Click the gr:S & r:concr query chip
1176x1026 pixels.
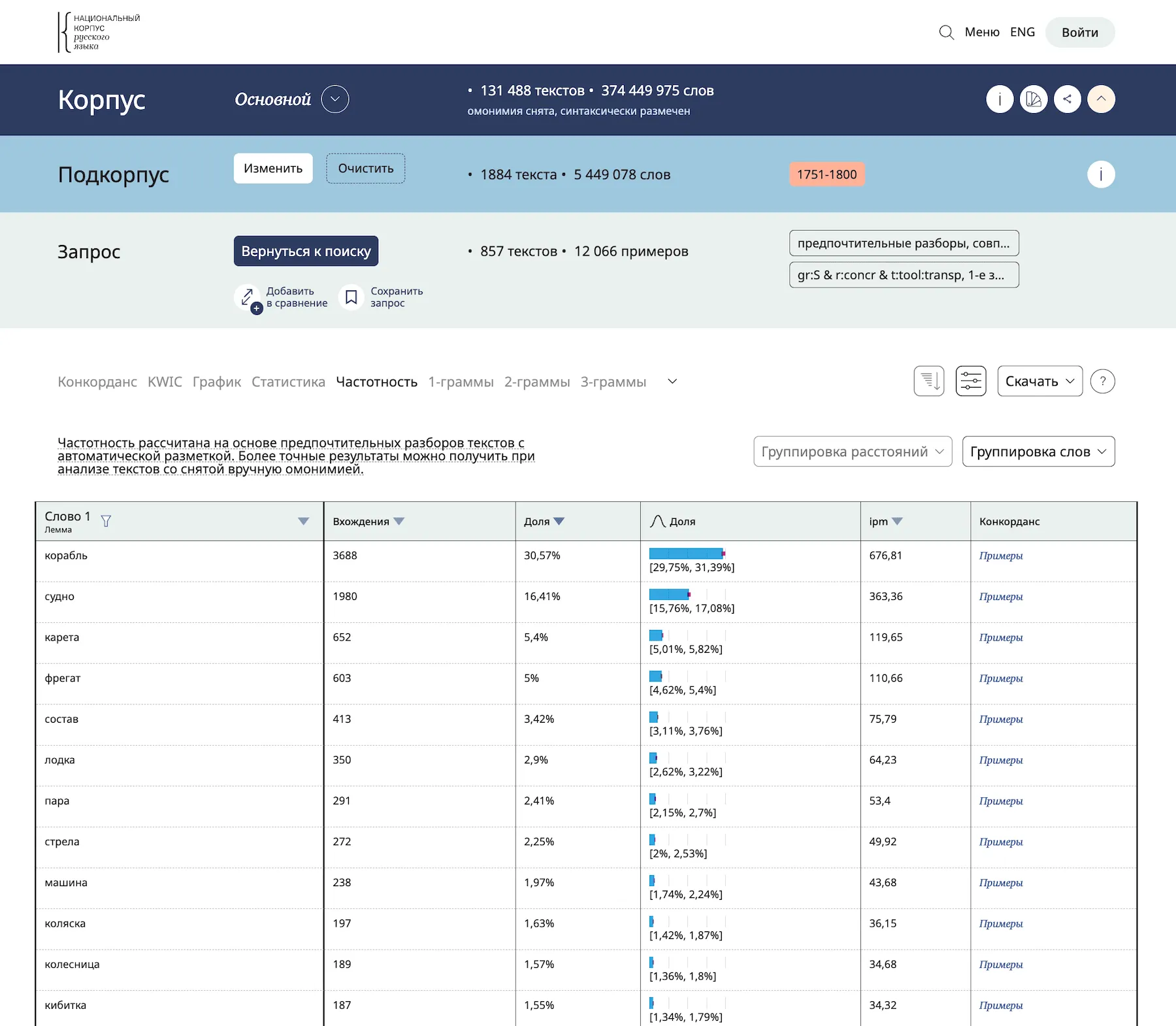pos(904,275)
